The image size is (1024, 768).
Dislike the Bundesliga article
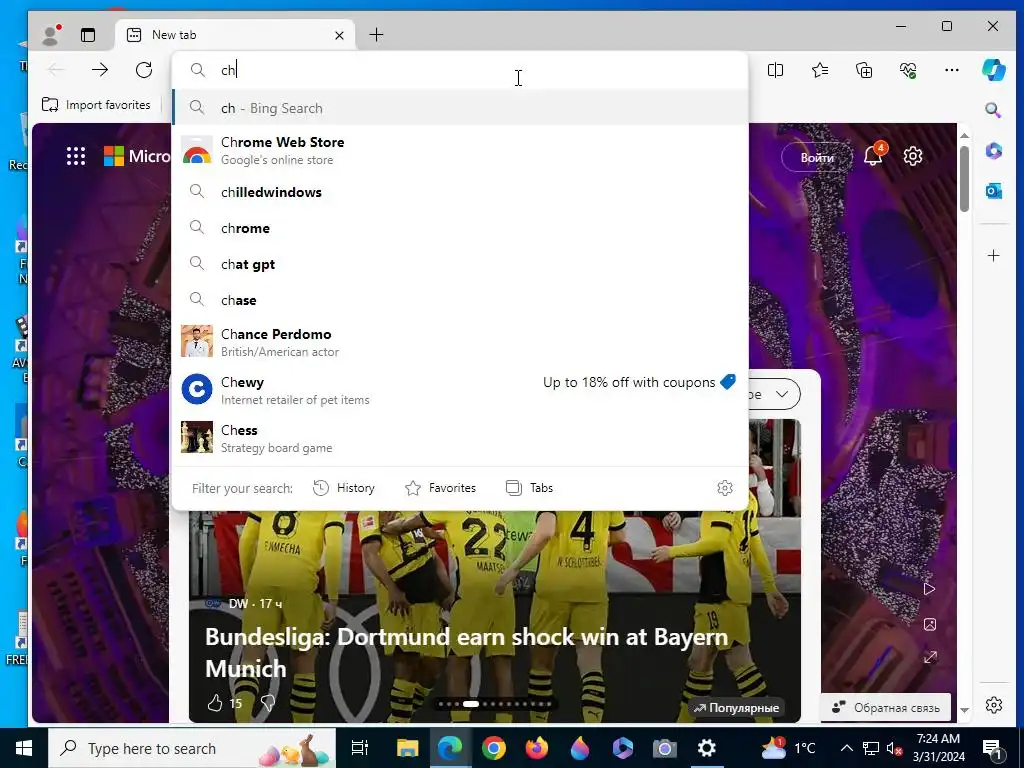(x=267, y=703)
